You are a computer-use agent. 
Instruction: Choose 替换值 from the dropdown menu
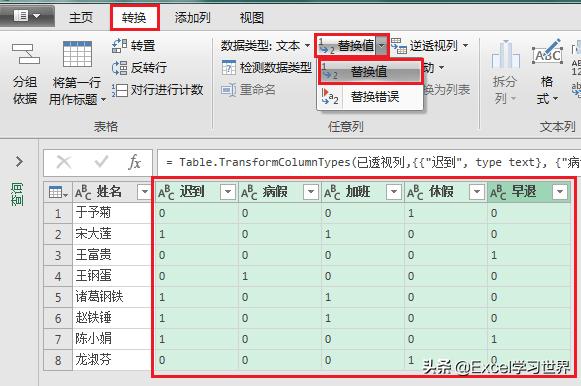point(370,71)
